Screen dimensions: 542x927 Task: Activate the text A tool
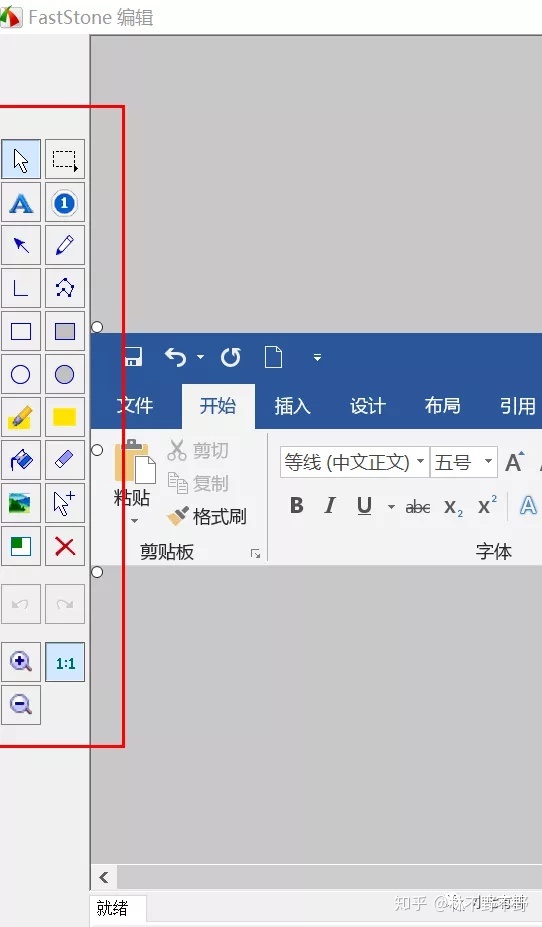tap(21, 202)
